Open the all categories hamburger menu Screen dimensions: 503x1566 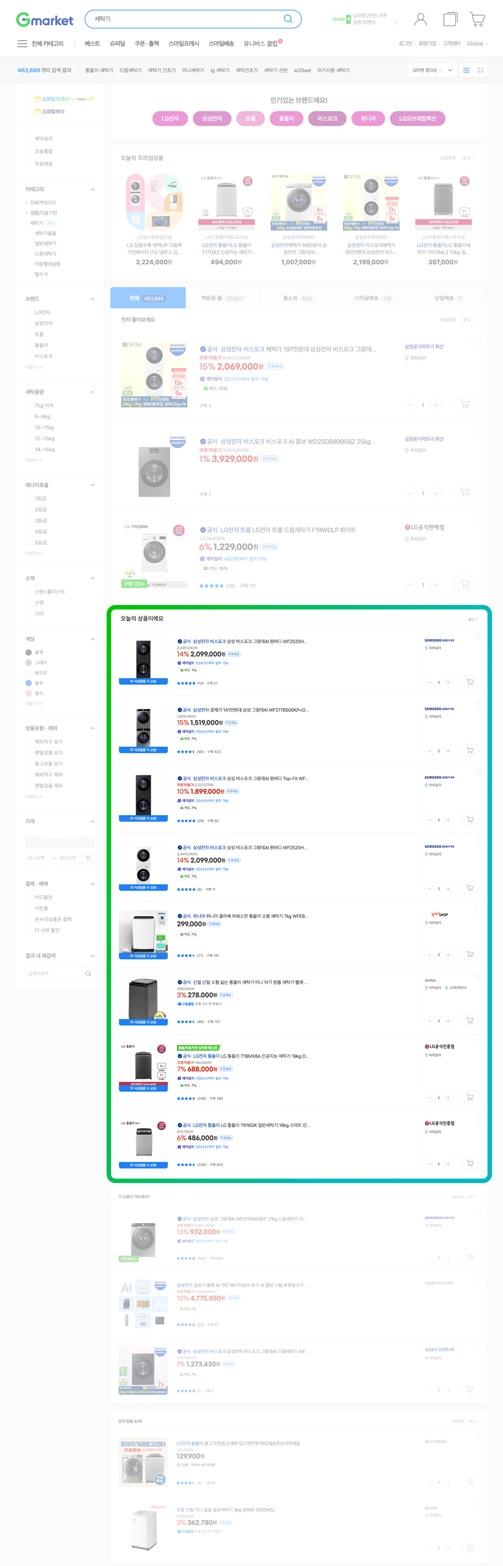(x=22, y=44)
